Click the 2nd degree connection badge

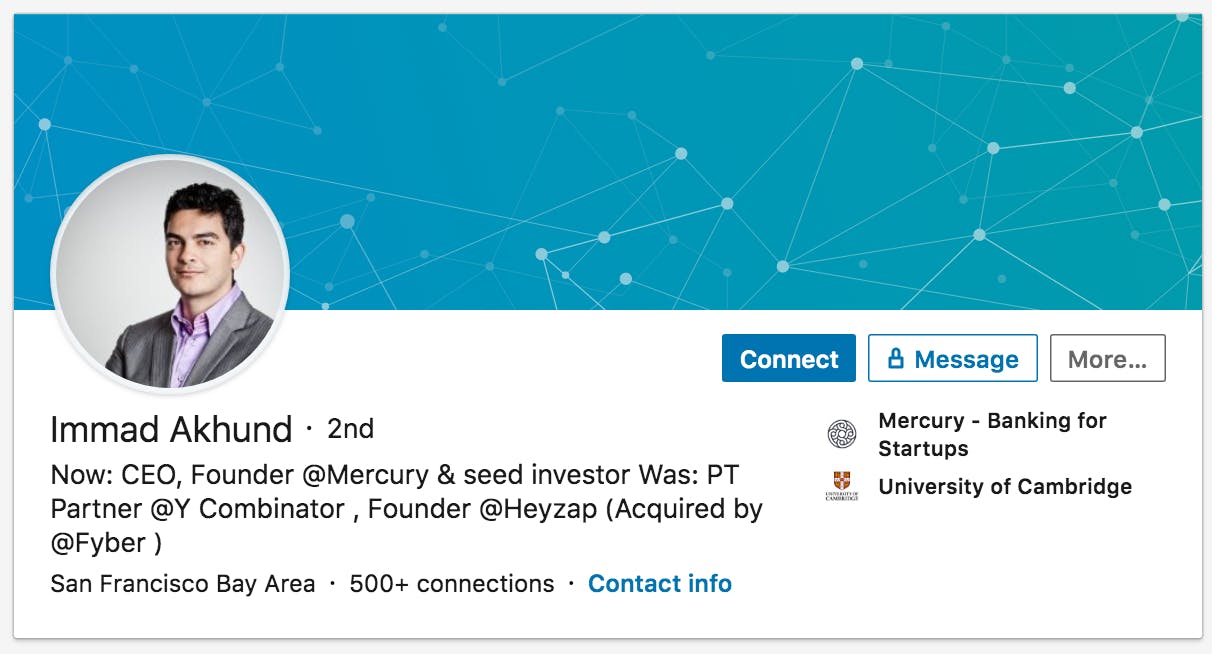tap(349, 428)
